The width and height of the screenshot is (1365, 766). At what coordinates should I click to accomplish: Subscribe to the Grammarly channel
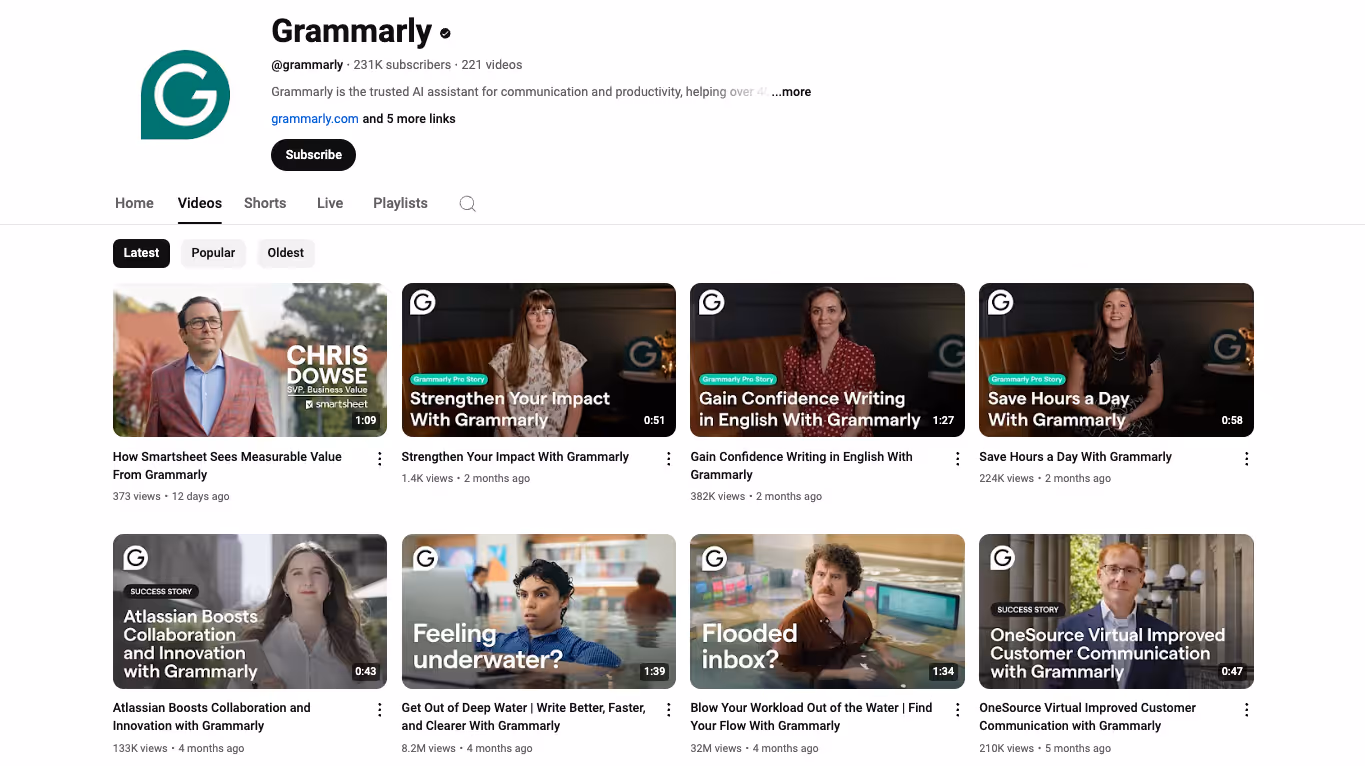pyautogui.click(x=313, y=155)
